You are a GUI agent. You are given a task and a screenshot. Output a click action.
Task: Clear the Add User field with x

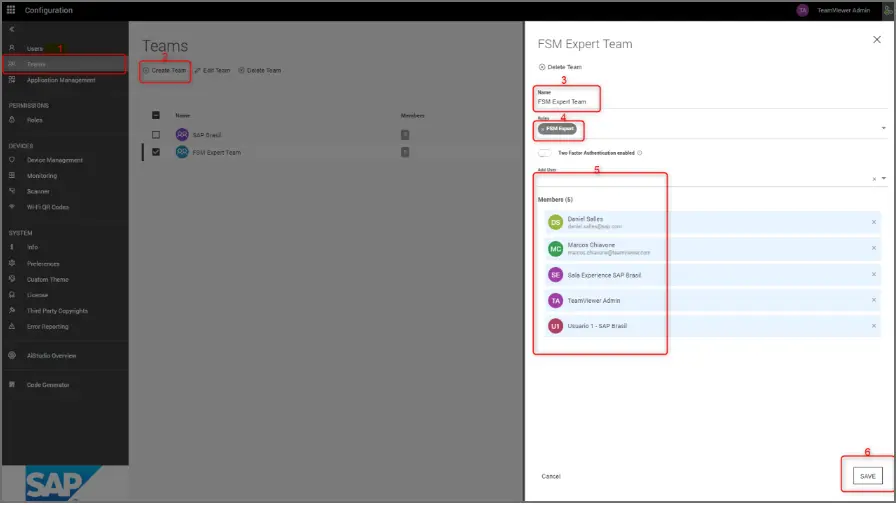coord(874,179)
